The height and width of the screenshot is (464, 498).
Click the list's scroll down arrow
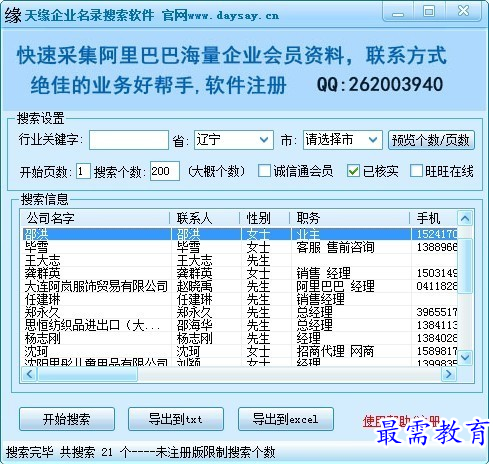(x=465, y=357)
